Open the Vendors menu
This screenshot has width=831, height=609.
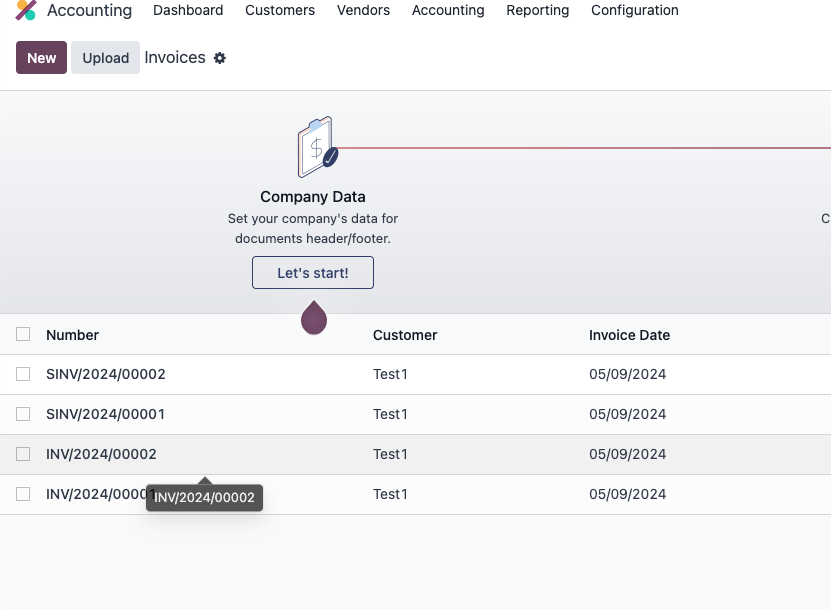point(364,10)
